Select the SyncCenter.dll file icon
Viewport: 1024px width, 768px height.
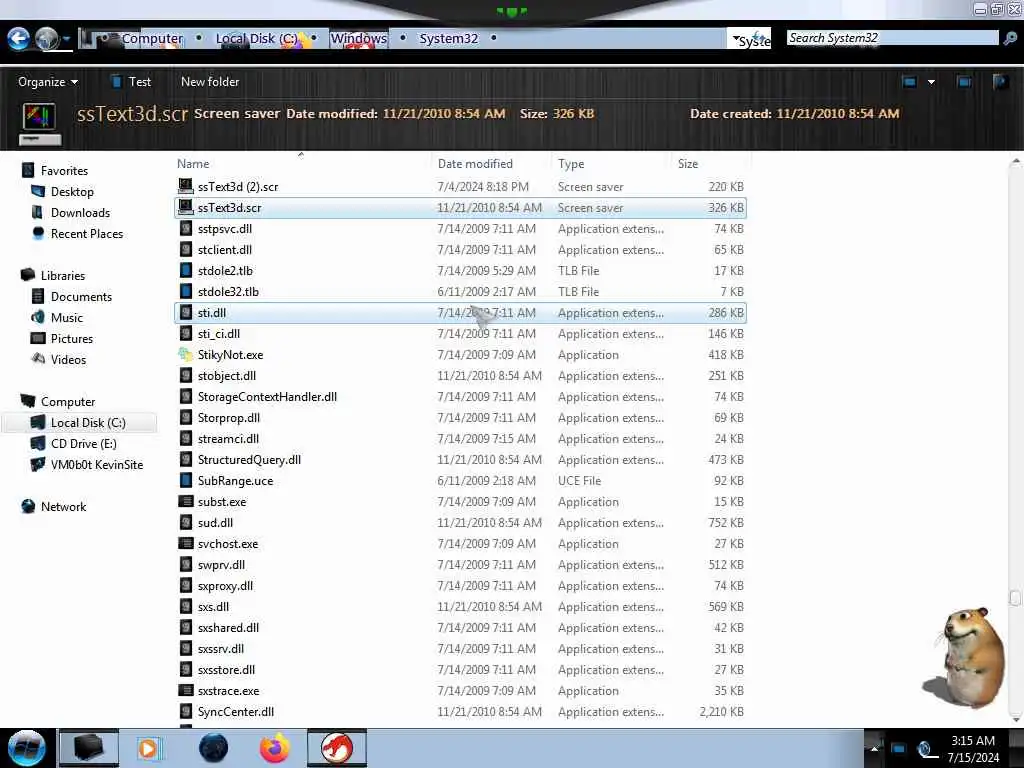[185, 711]
